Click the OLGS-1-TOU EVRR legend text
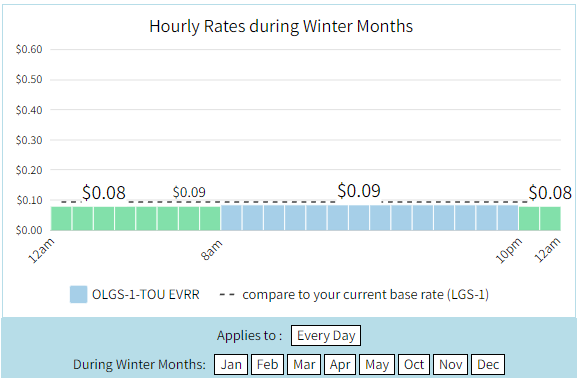The image size is (579, 378). 145,295
